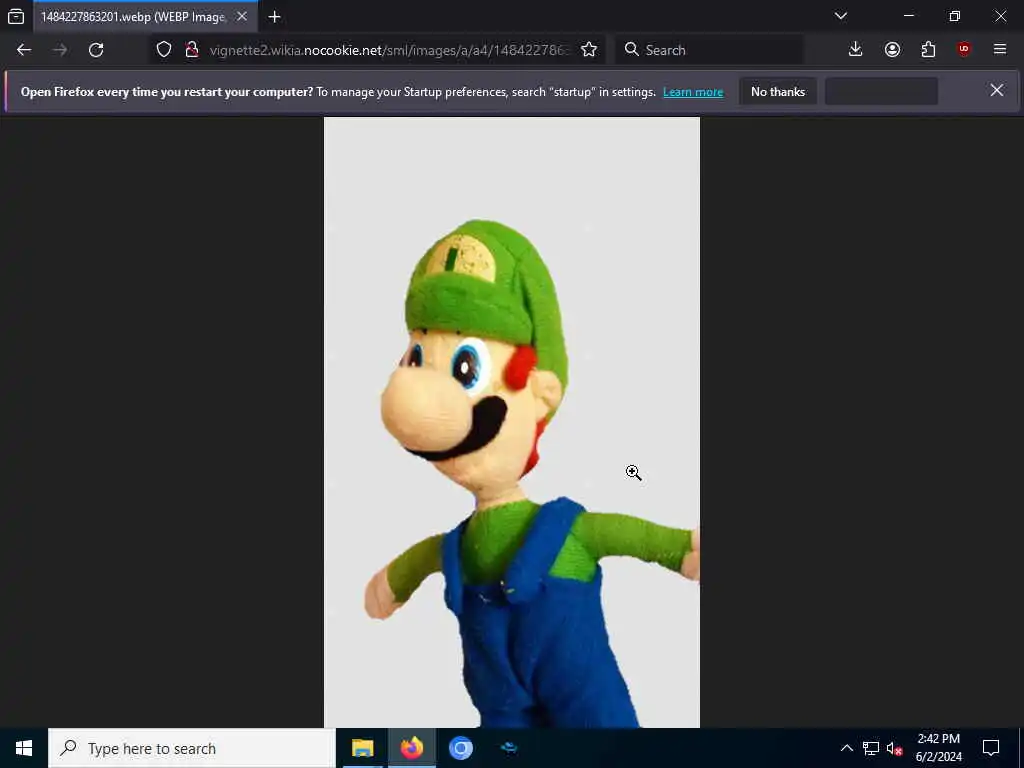Minimize the Firefox window
The height and width of the screenshot is (768, 1024).
point(909,16)
